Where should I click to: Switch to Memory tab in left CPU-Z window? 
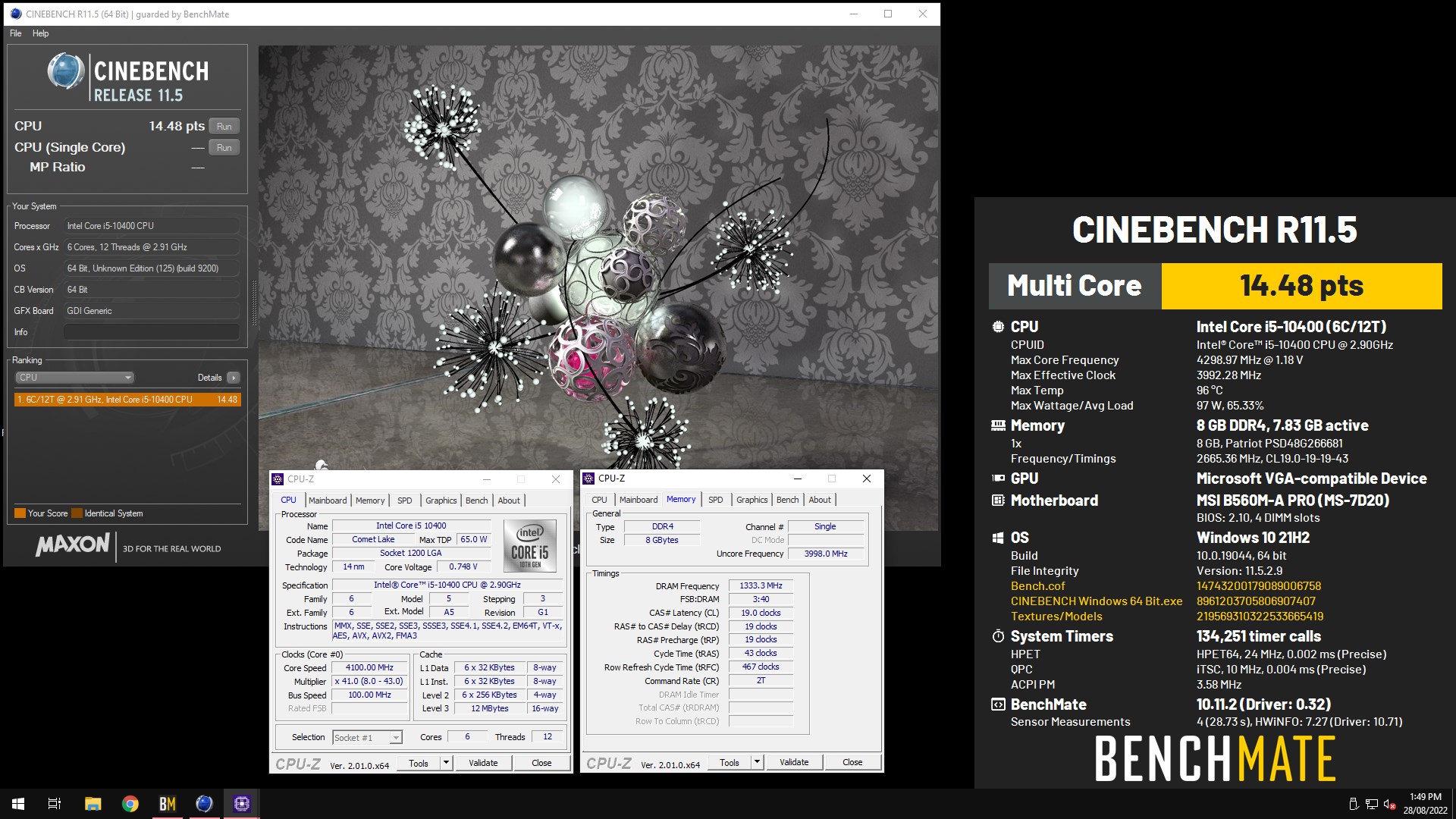coord(370,500)
